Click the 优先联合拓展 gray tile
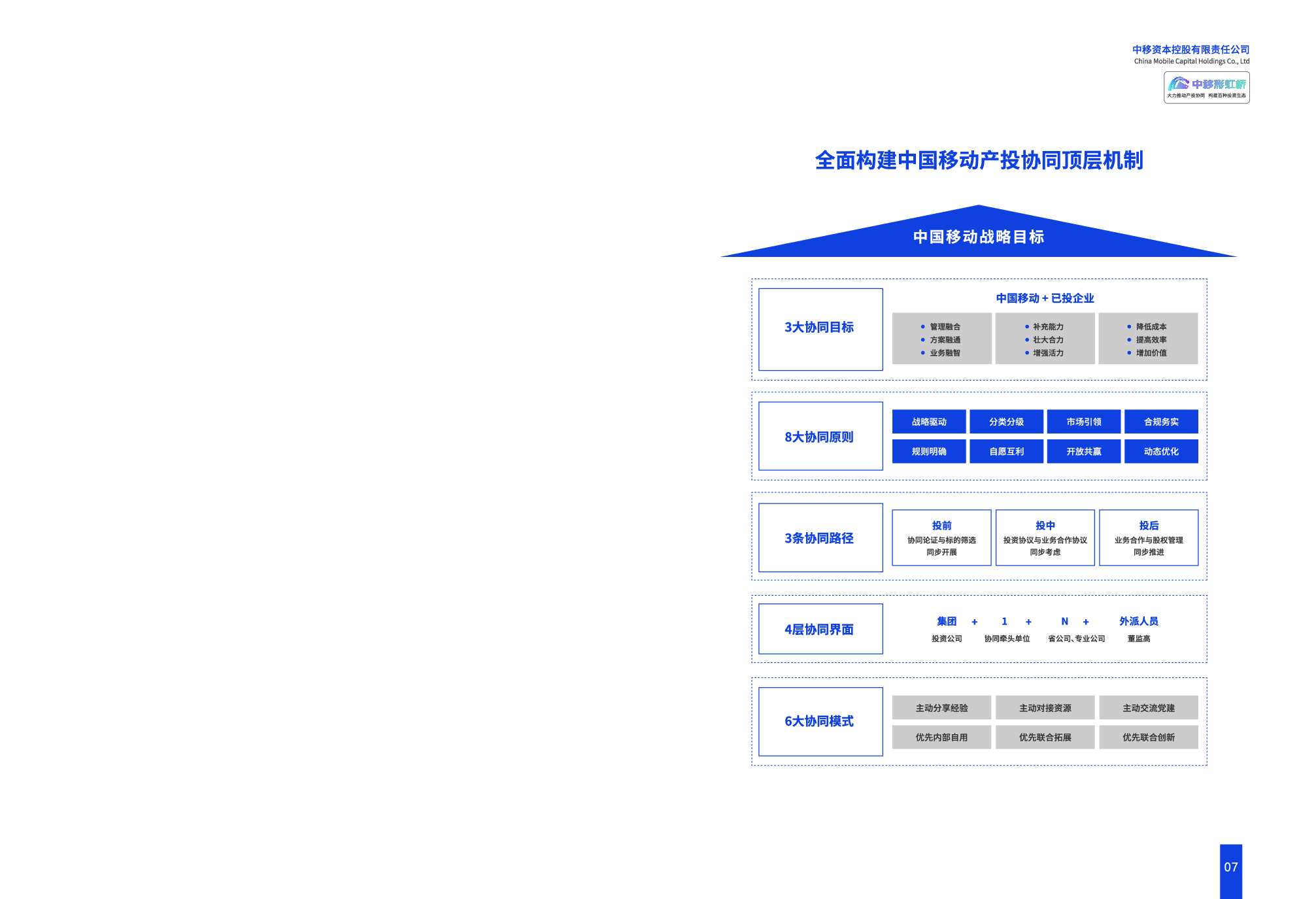Viewport: 1316px width, 899px height. [1045, 737]
